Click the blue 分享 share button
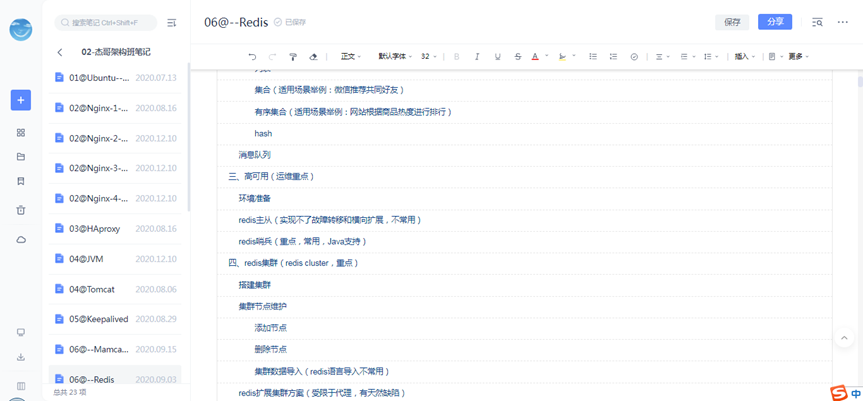The height and width of the screenshot is (401, 863). pyautogui.click(x=775, y=22)
